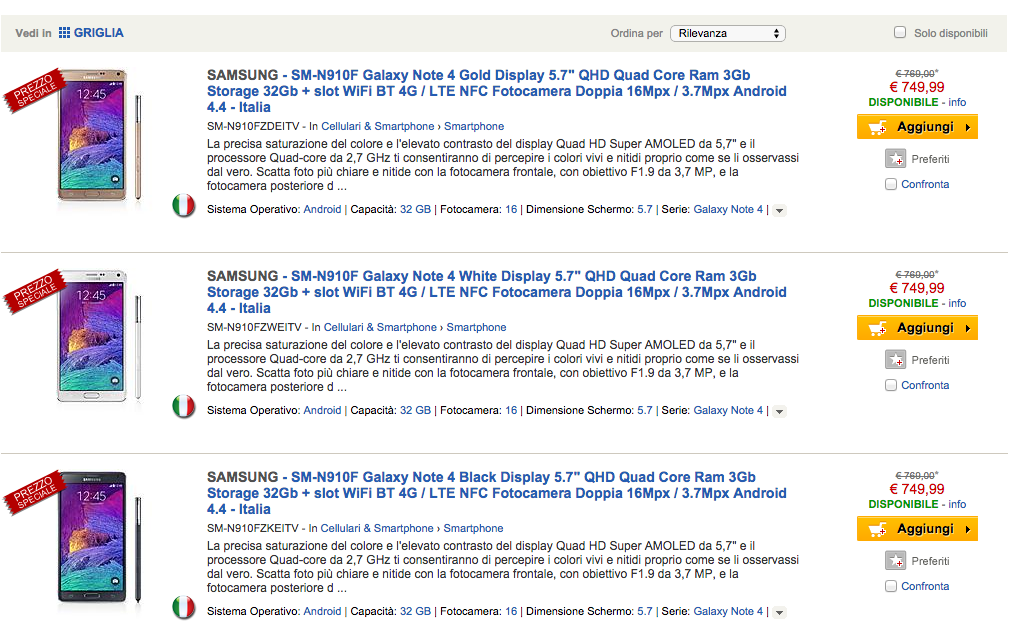The image size is (1017, 633).
Task: Add the Gold Galaxy Note 4 to cart
Action: point(917,127)
